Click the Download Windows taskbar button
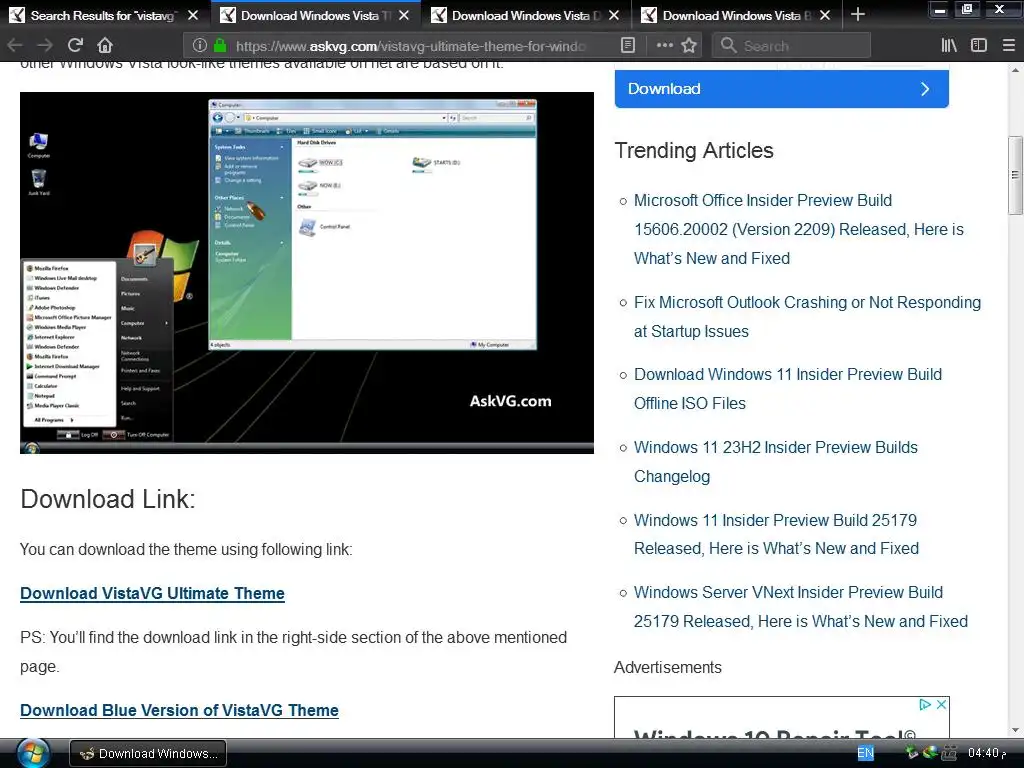This screenshot has height=768, width=1024. tap(148, 753)
